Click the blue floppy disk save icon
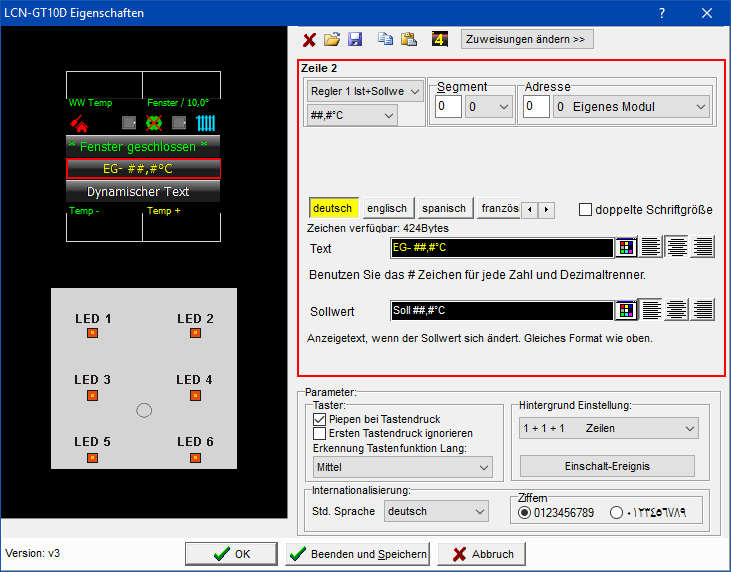The width and height of the screenshot is (731, 572). pos(354,40)
